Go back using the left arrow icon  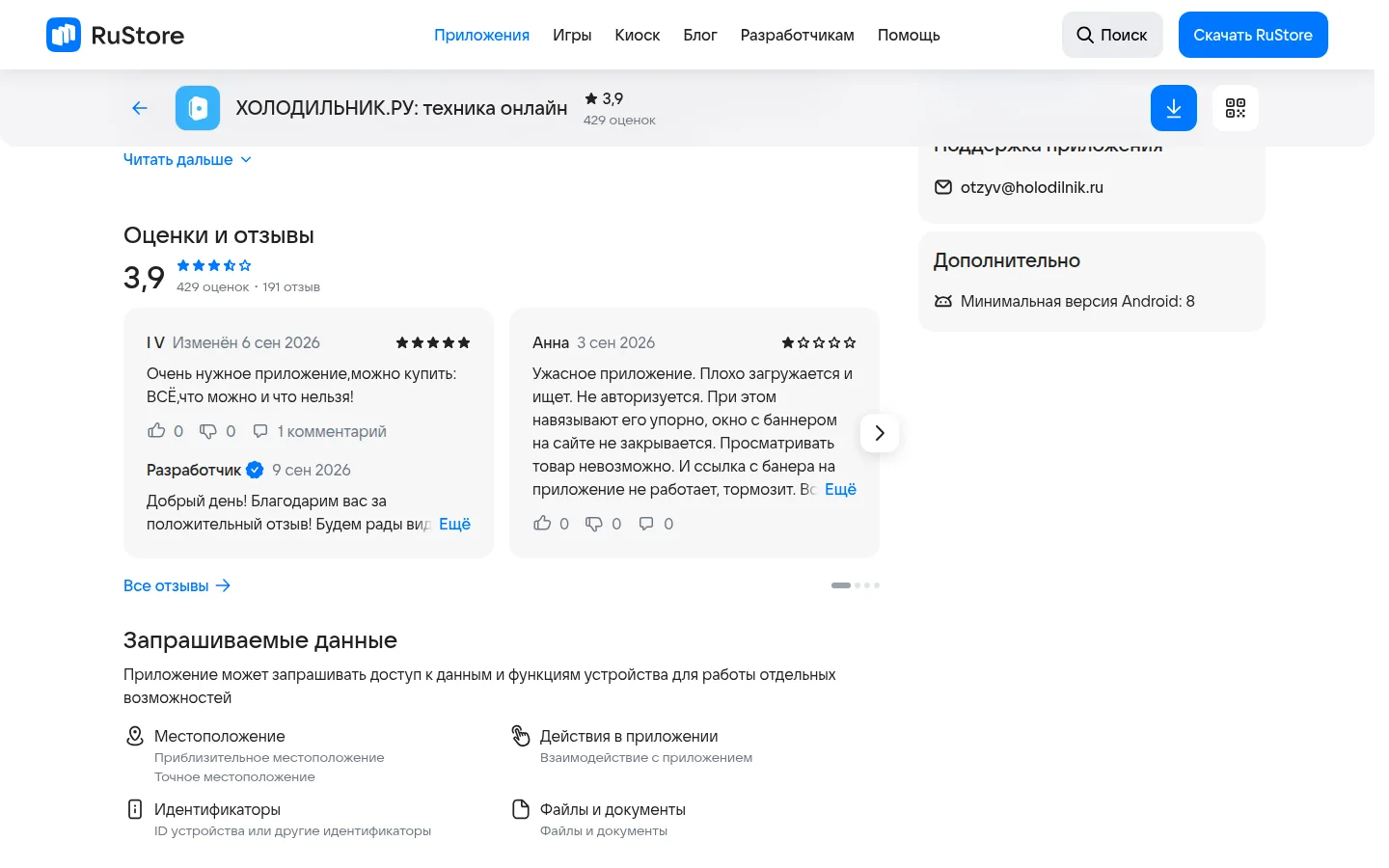[x=140, y=108]
